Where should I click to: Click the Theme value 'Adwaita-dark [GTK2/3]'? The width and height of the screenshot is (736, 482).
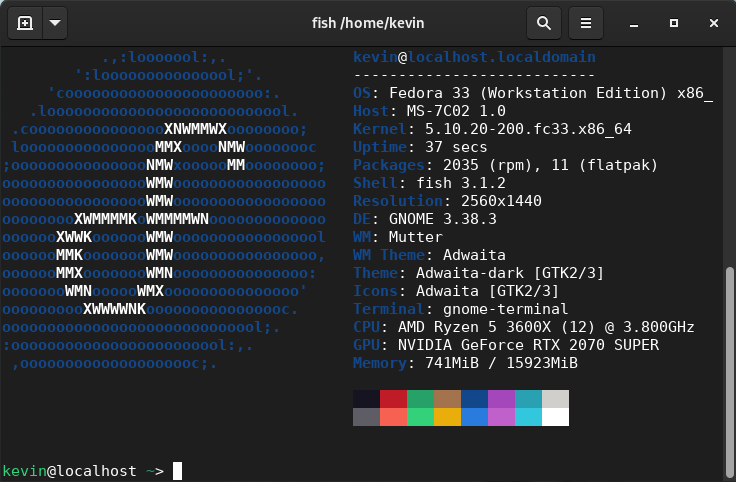[x=510, y=273]
